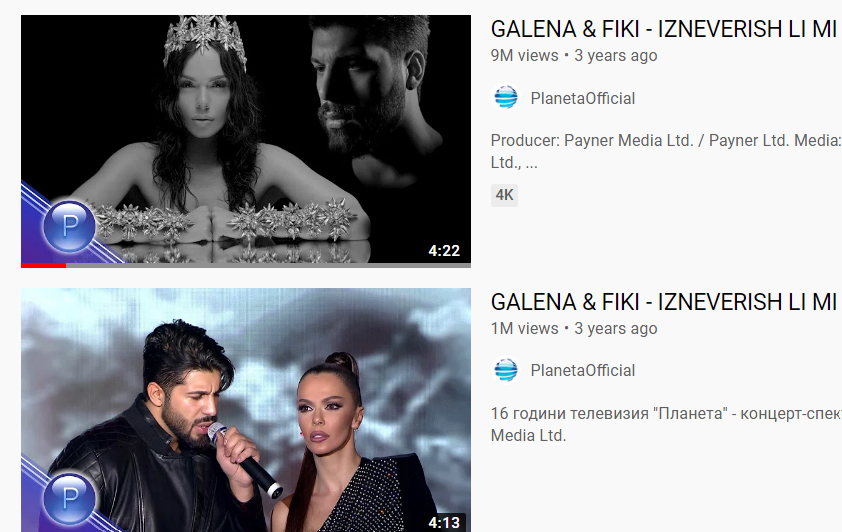Click PlanetaOfficial channel avatar on second video
This screenshot has height=532, width=842.
point(506,370)
